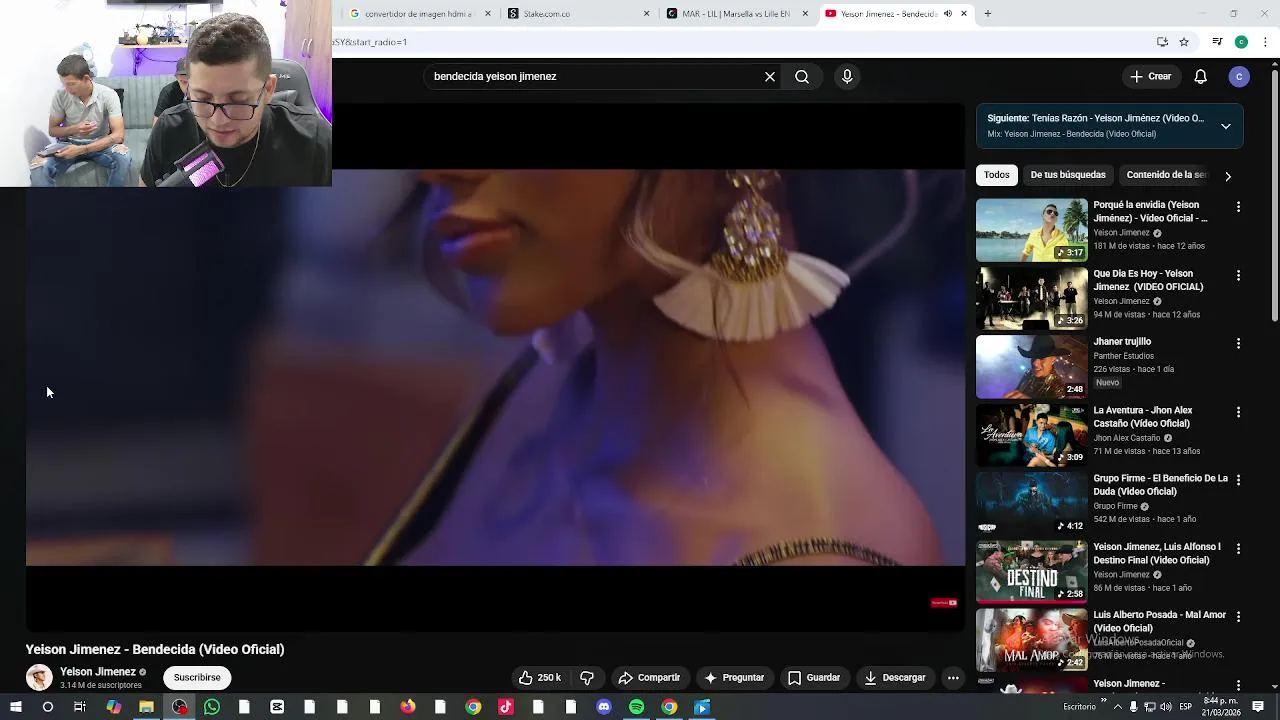The image size is (1280, 720).
Task: Open Chrome media controls icon
Action: (1217, 42)
